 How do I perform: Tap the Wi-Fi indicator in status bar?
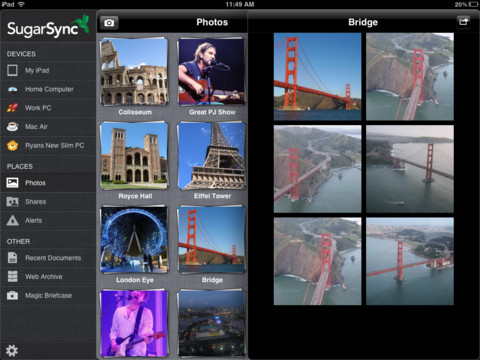[21, 4]
